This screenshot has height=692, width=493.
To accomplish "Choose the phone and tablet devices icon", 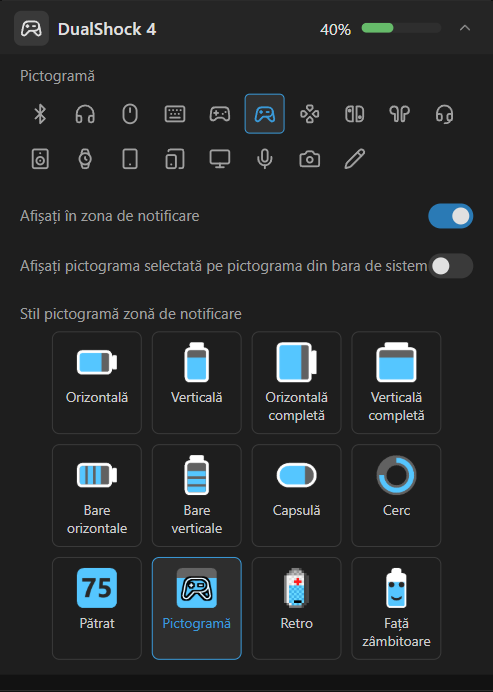I will [175, 159].
